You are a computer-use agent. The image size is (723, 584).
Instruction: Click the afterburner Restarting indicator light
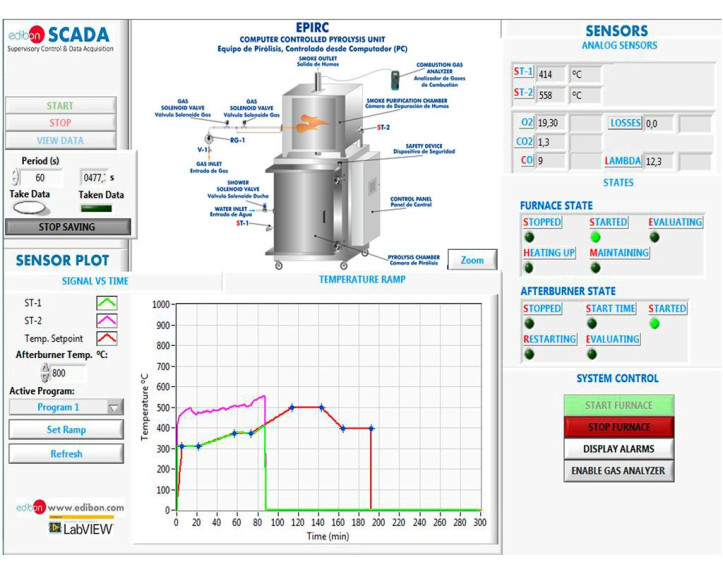[529, 354]
